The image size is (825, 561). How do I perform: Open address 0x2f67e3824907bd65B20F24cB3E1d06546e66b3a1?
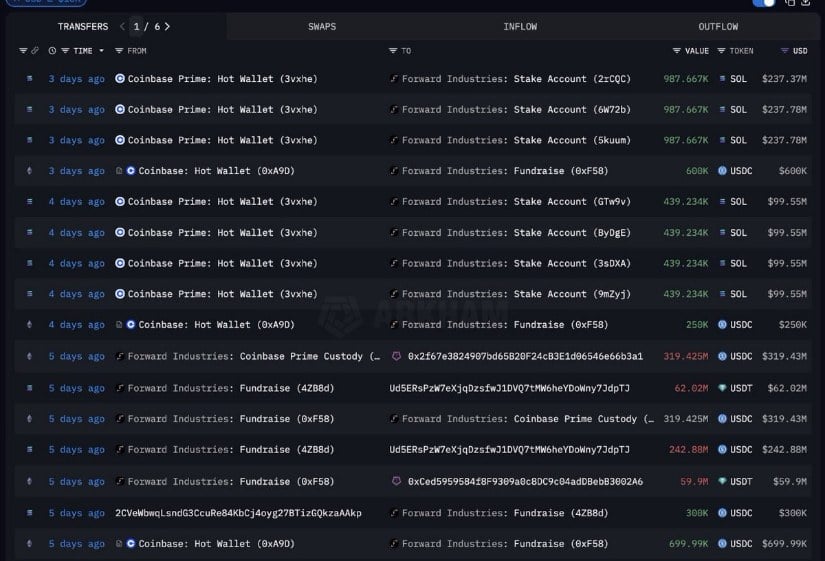525,356
